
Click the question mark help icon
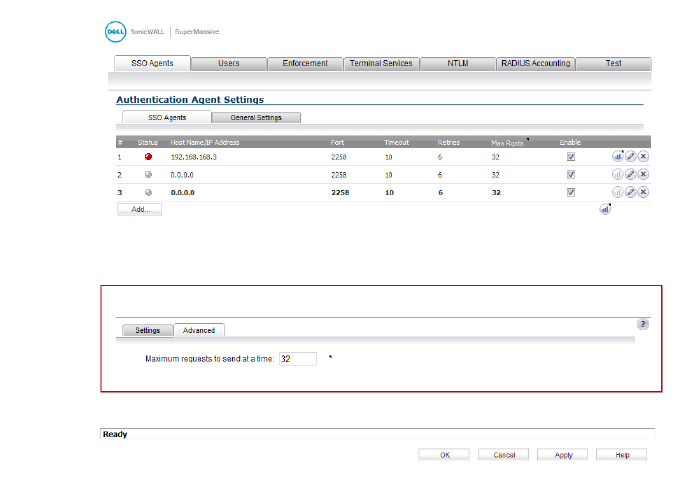(x=642, y=324)
